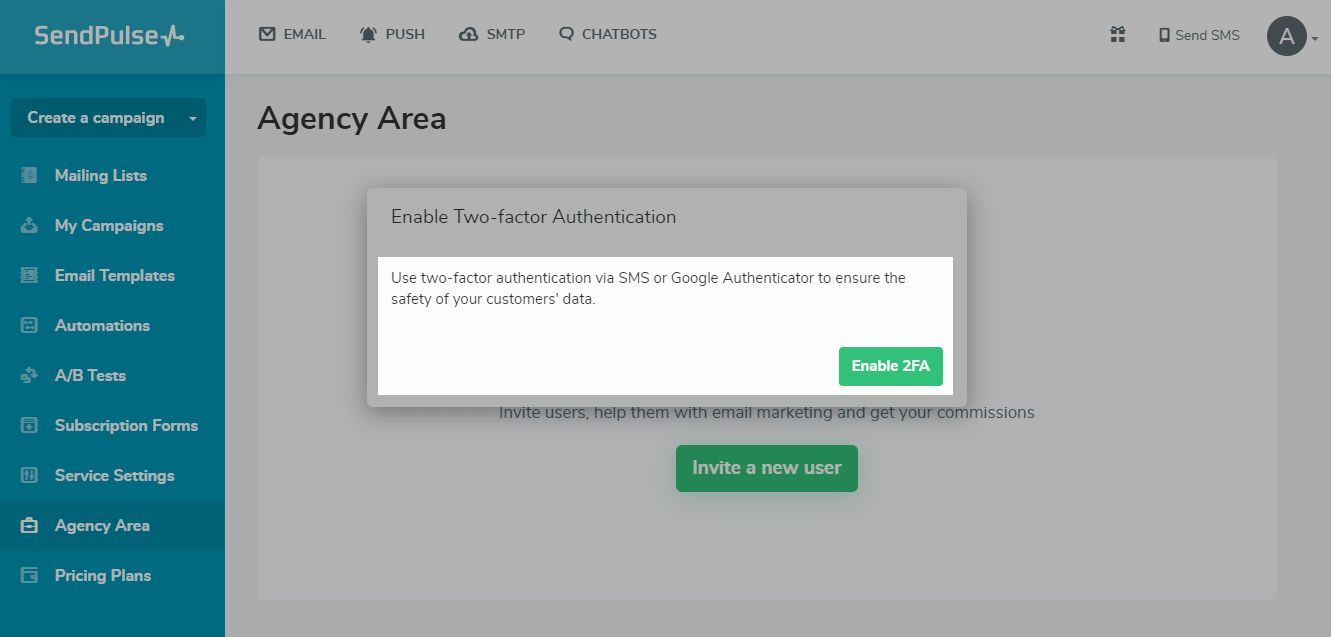1331x637 pixels.
Task: Open CHATBOTS from the top navigation
Action: tap(608, 35)
